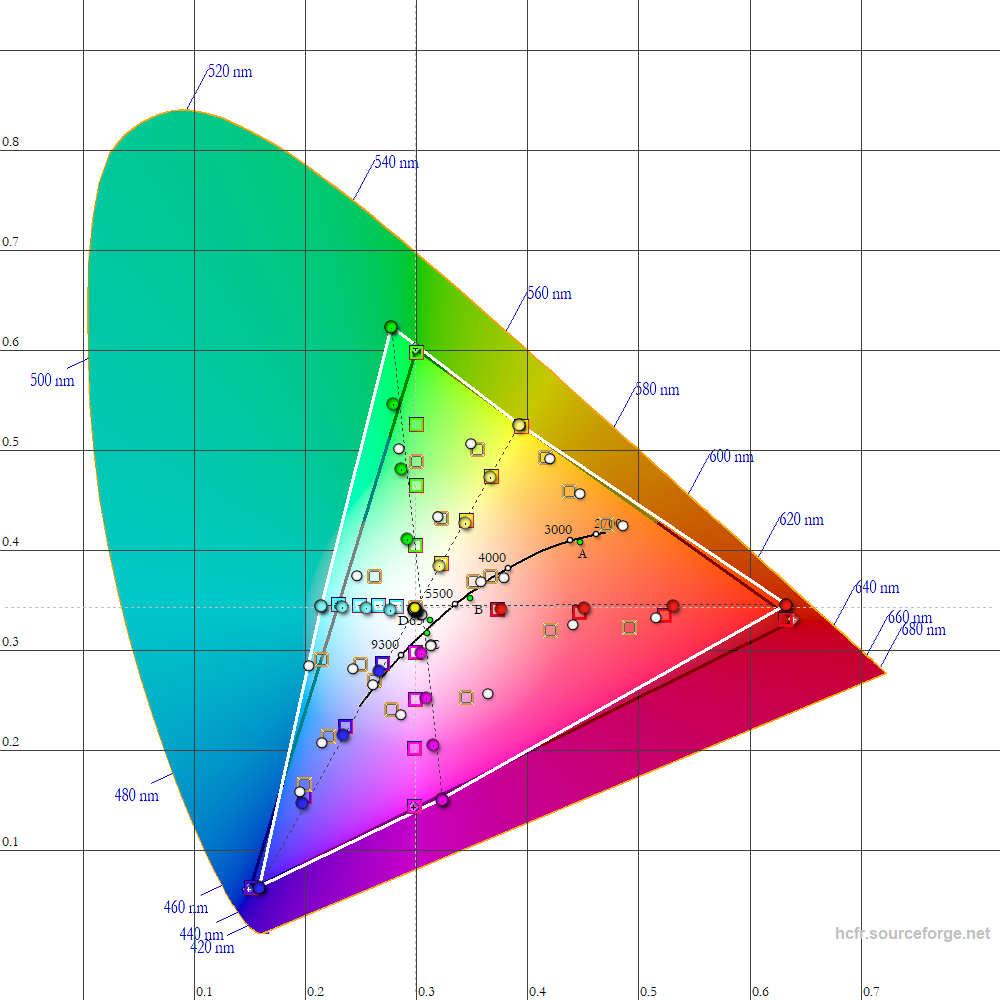Click the 420 nm wavelength label
The height and width of the screenshot is (1000, 1000).
[212, 948]
